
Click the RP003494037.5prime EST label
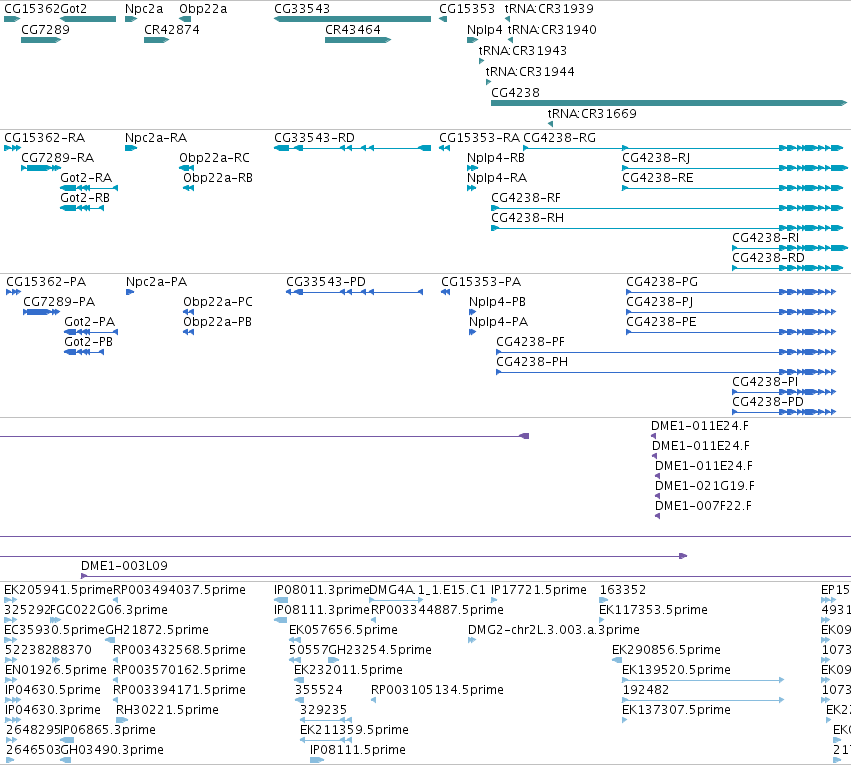point(180,590)
